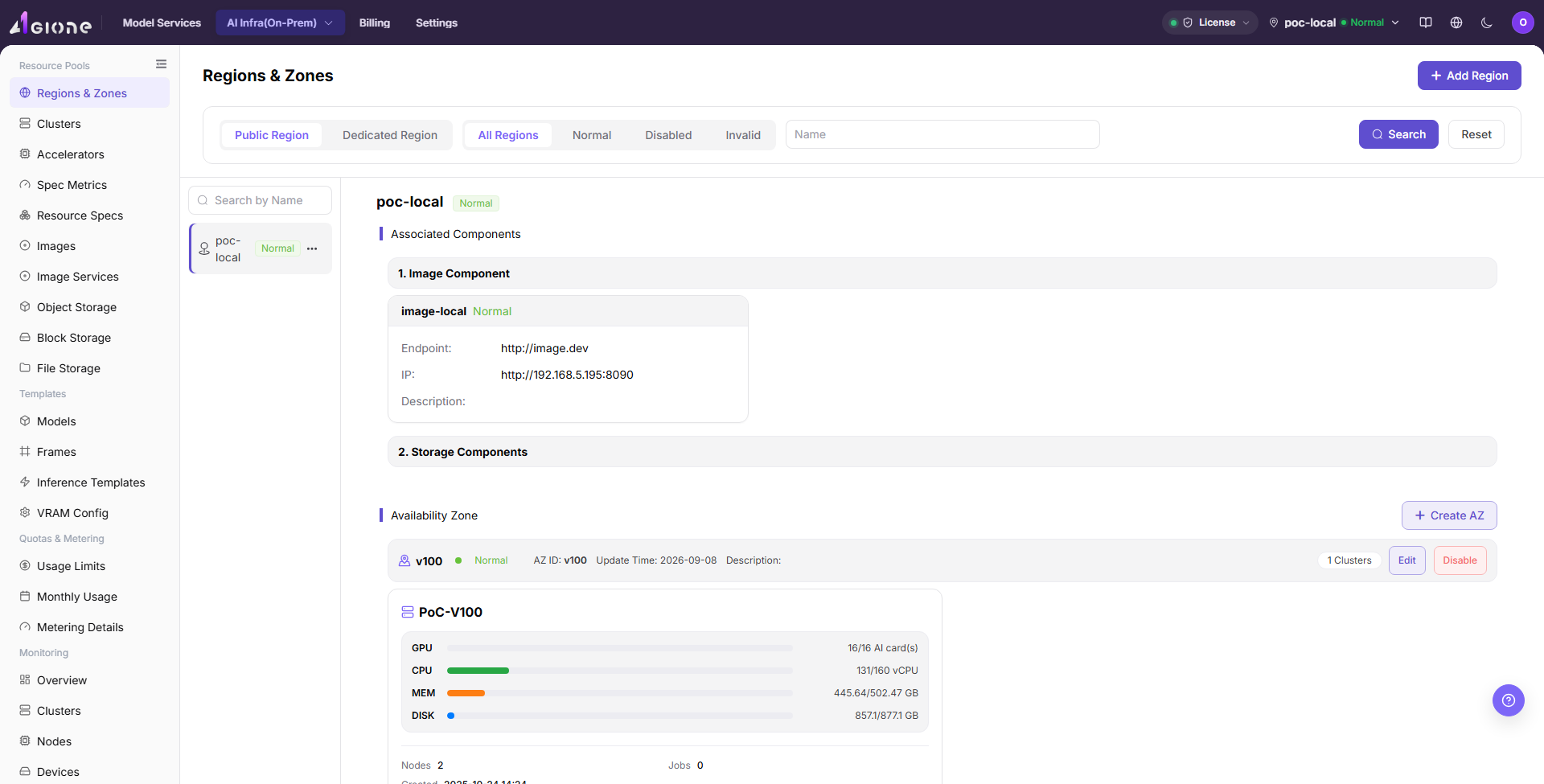This screenshot has height=784, width=1544.
Task: Click the Resource Specs icon
Action: (x=25, y=215)
